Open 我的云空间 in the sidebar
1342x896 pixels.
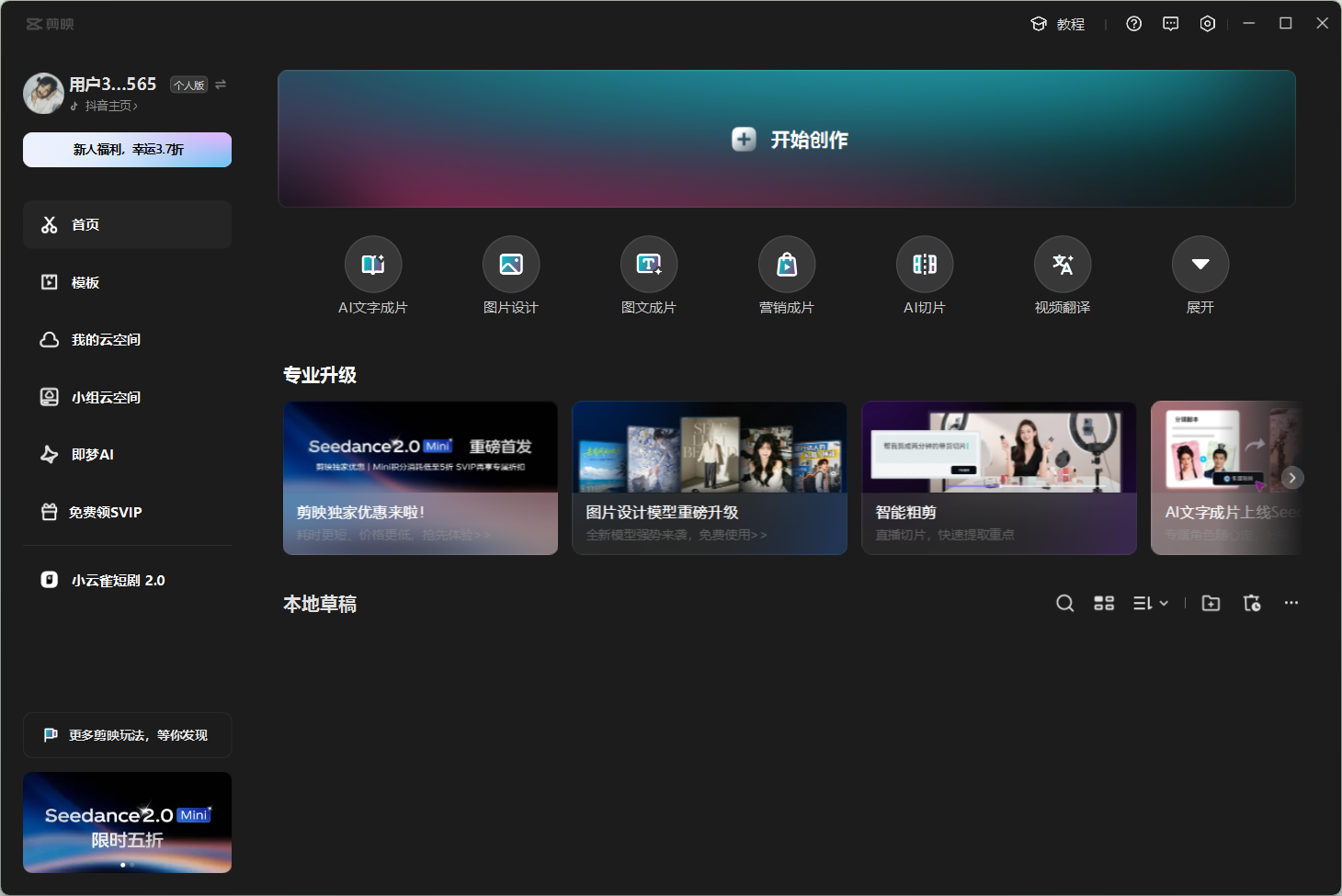(127, 340)
